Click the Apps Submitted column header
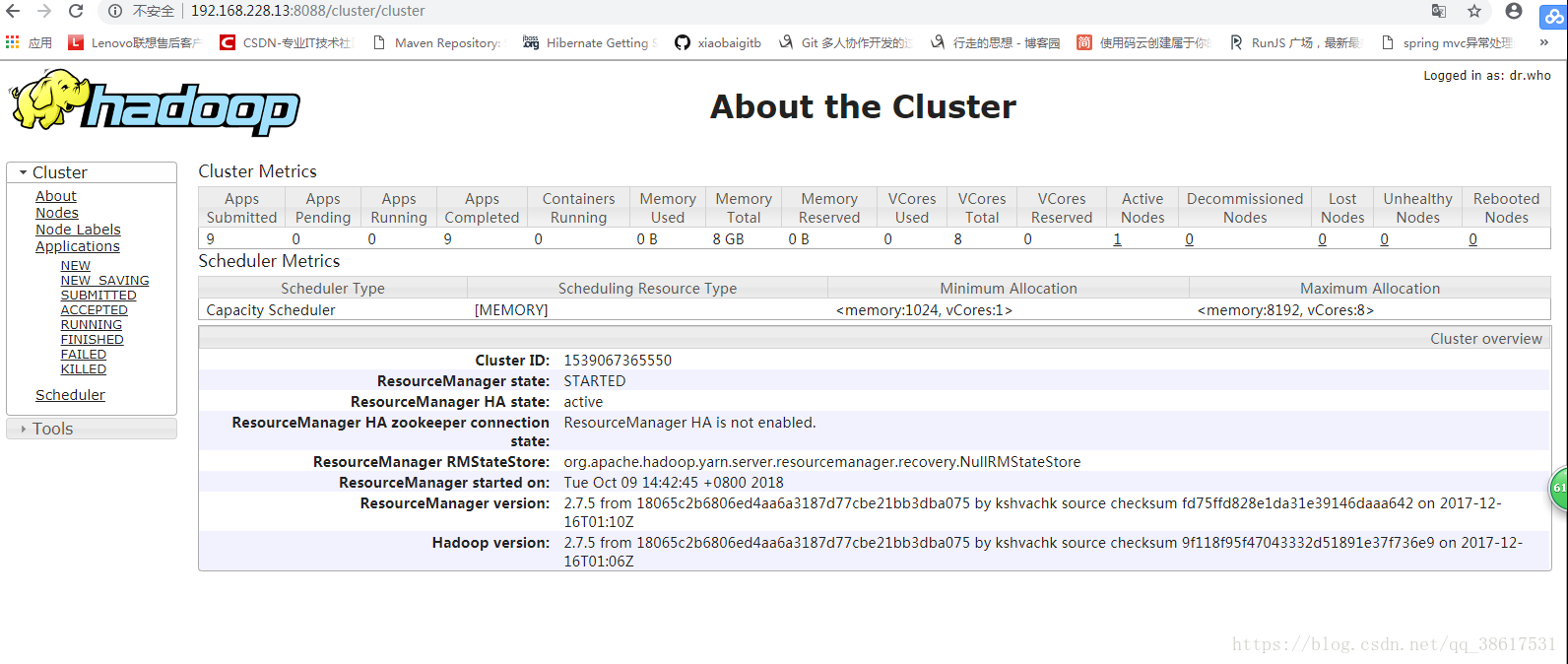The height and width of the screenshot is (664, 1568). (x=242, y=208)
